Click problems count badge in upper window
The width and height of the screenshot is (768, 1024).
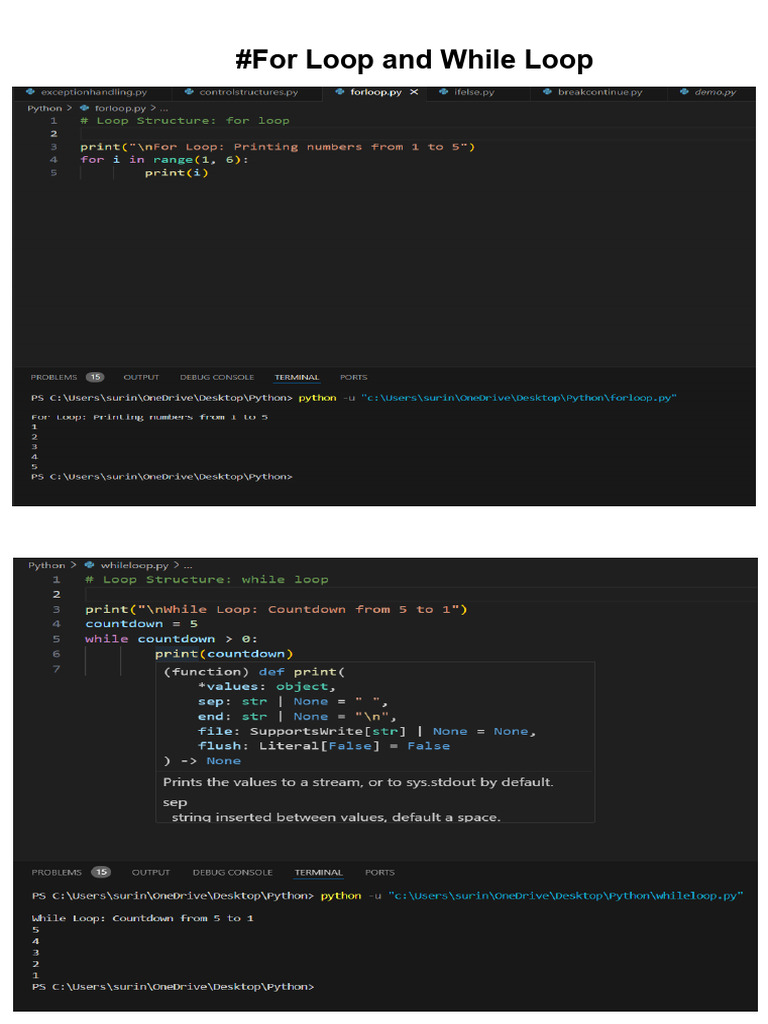[x=95, y=377]
